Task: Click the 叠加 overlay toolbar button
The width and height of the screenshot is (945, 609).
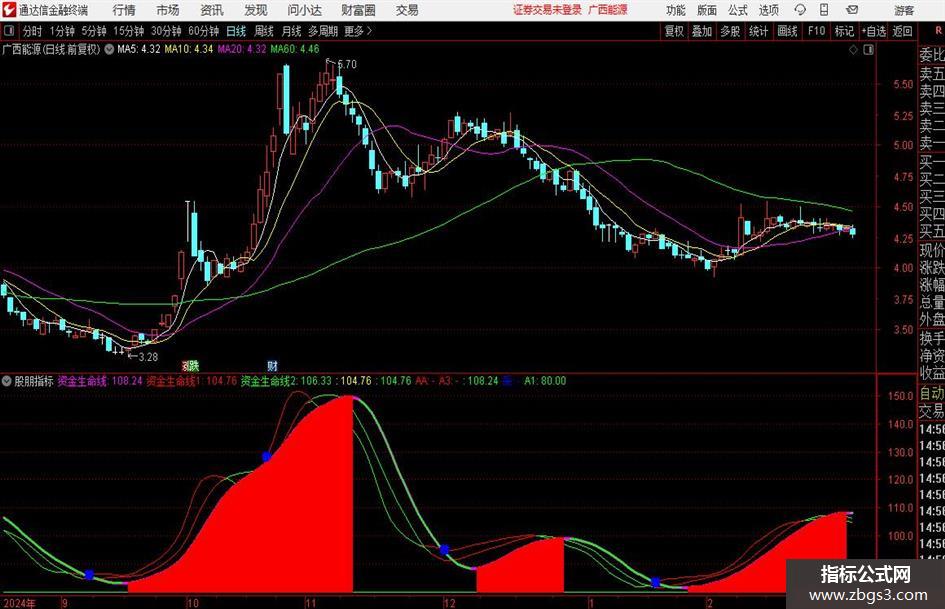Action: tap(702, 31)
